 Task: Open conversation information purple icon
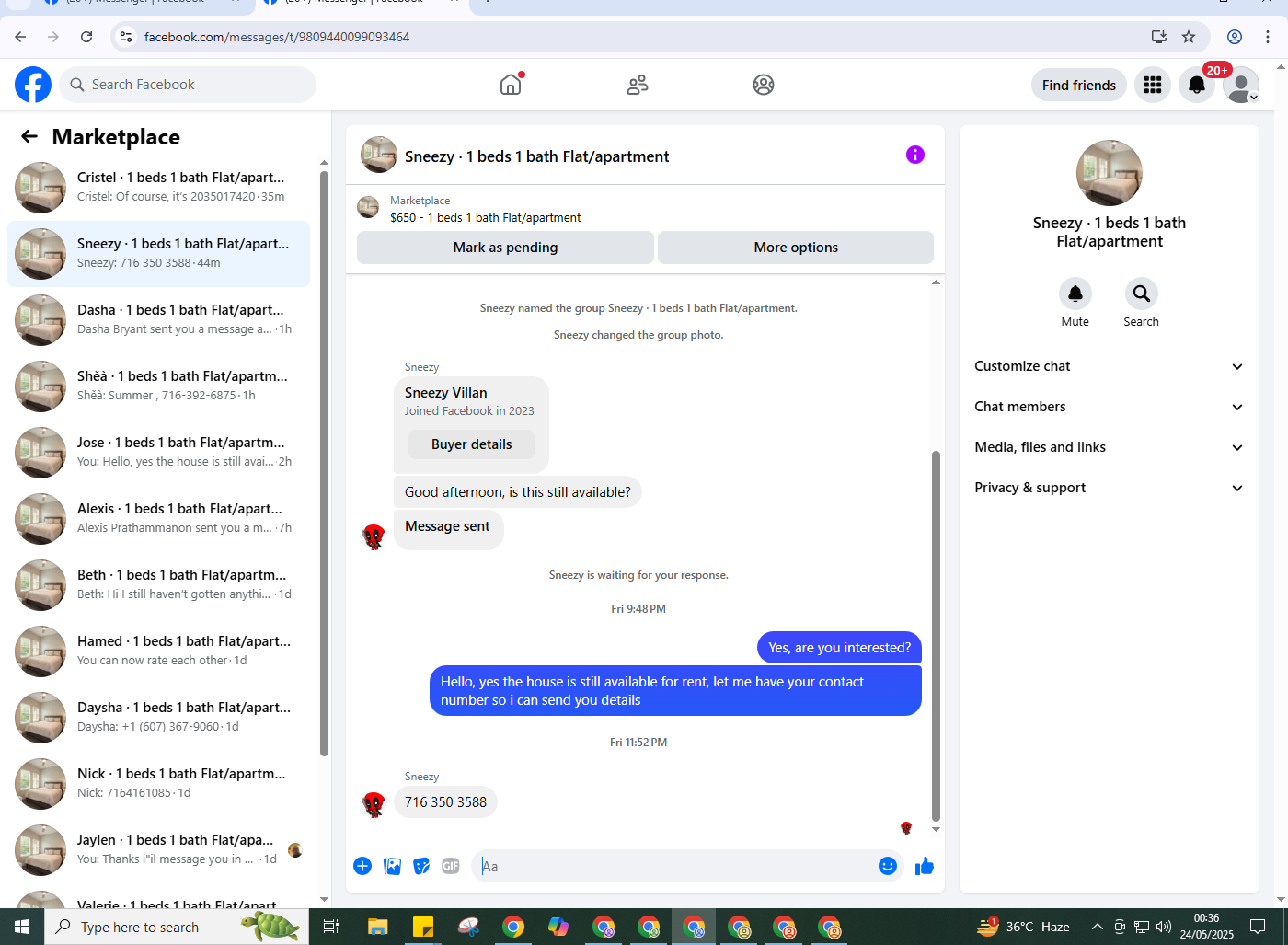(914, 155)
